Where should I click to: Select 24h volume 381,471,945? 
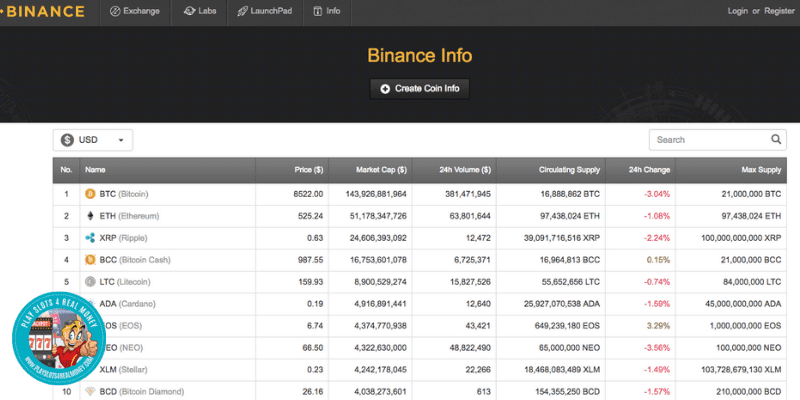[462, 194]
